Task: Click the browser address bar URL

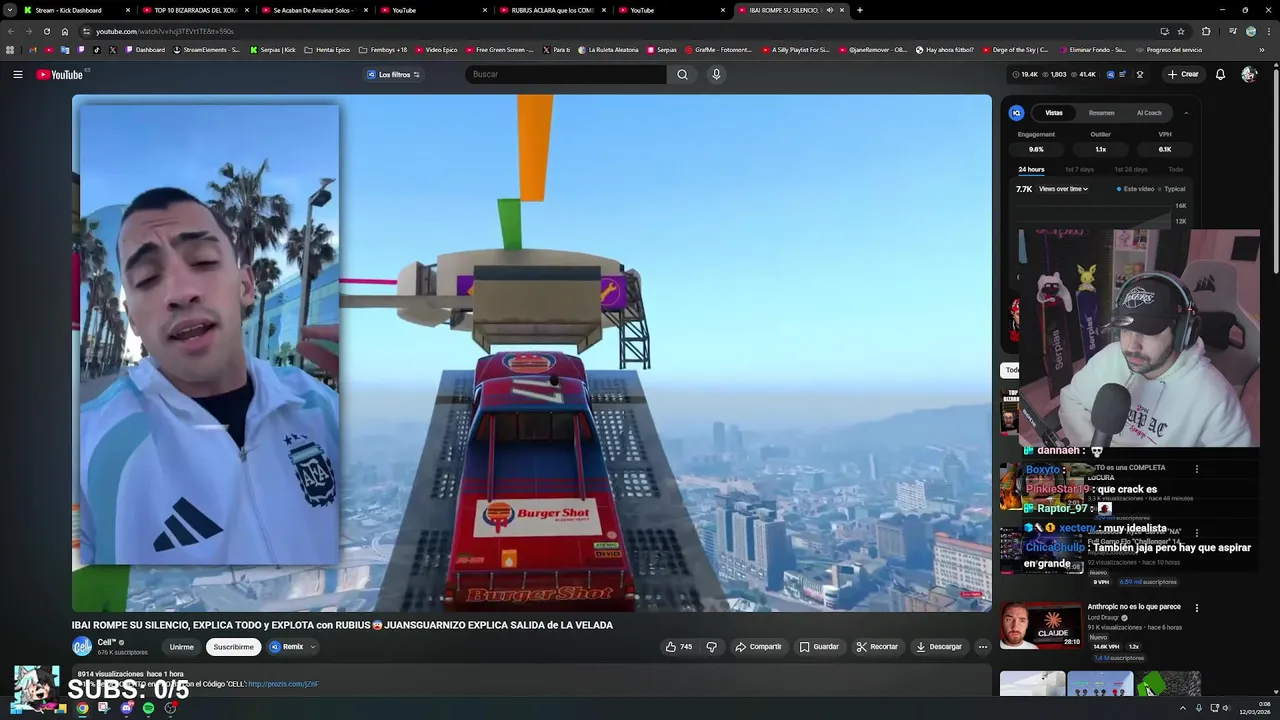Action: click(x=165, y=31)
